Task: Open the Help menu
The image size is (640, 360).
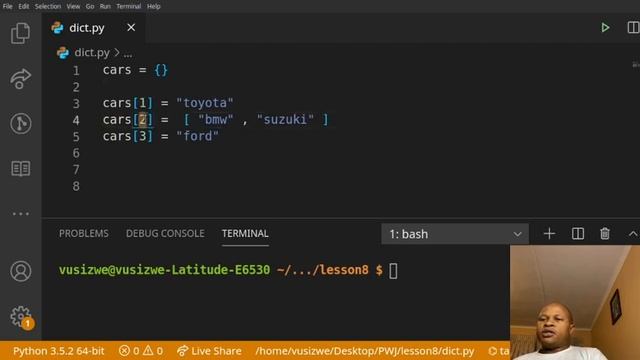Action: pos(154,6)
